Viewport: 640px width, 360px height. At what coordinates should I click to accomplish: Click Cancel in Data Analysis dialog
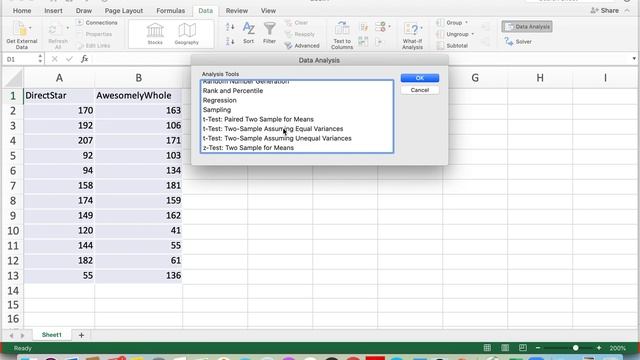pyautogui.click(x=420, y=90)
